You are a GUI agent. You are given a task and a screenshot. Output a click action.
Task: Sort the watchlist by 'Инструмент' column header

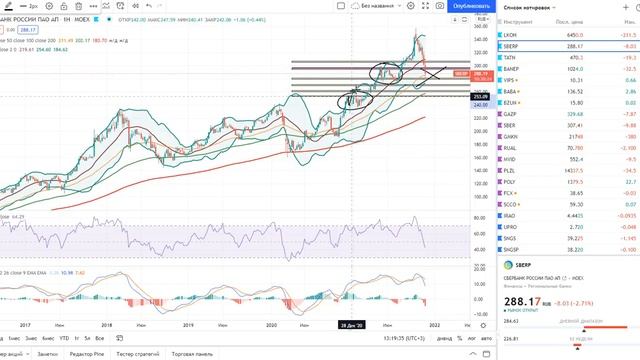[x=518, y=22]
